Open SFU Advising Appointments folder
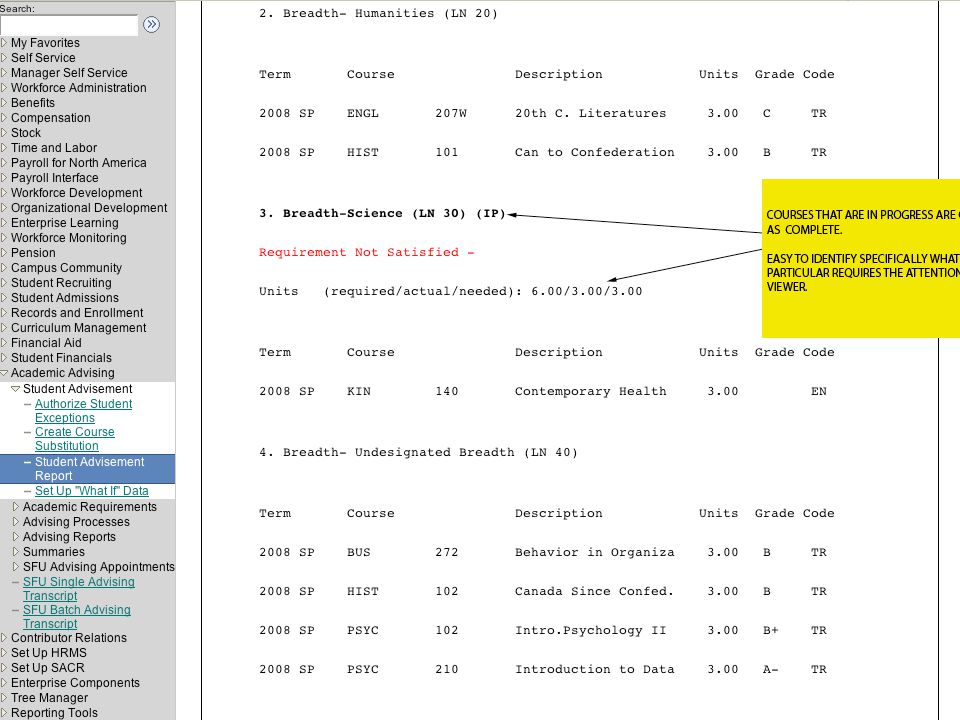The width and height of the screenshot is (960, 720). [99, 567]
